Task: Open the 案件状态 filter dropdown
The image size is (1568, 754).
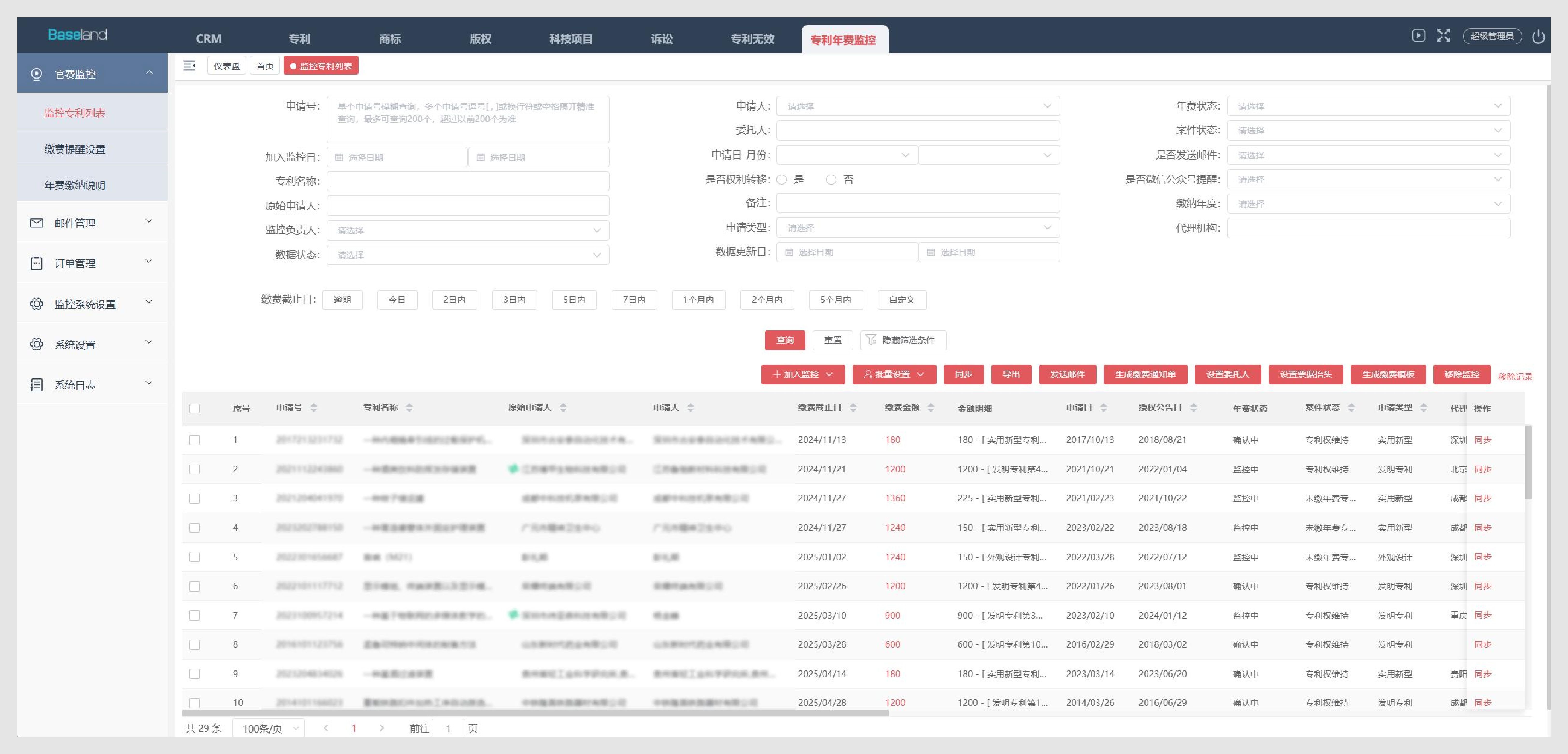Action: tap(1368, 130)
